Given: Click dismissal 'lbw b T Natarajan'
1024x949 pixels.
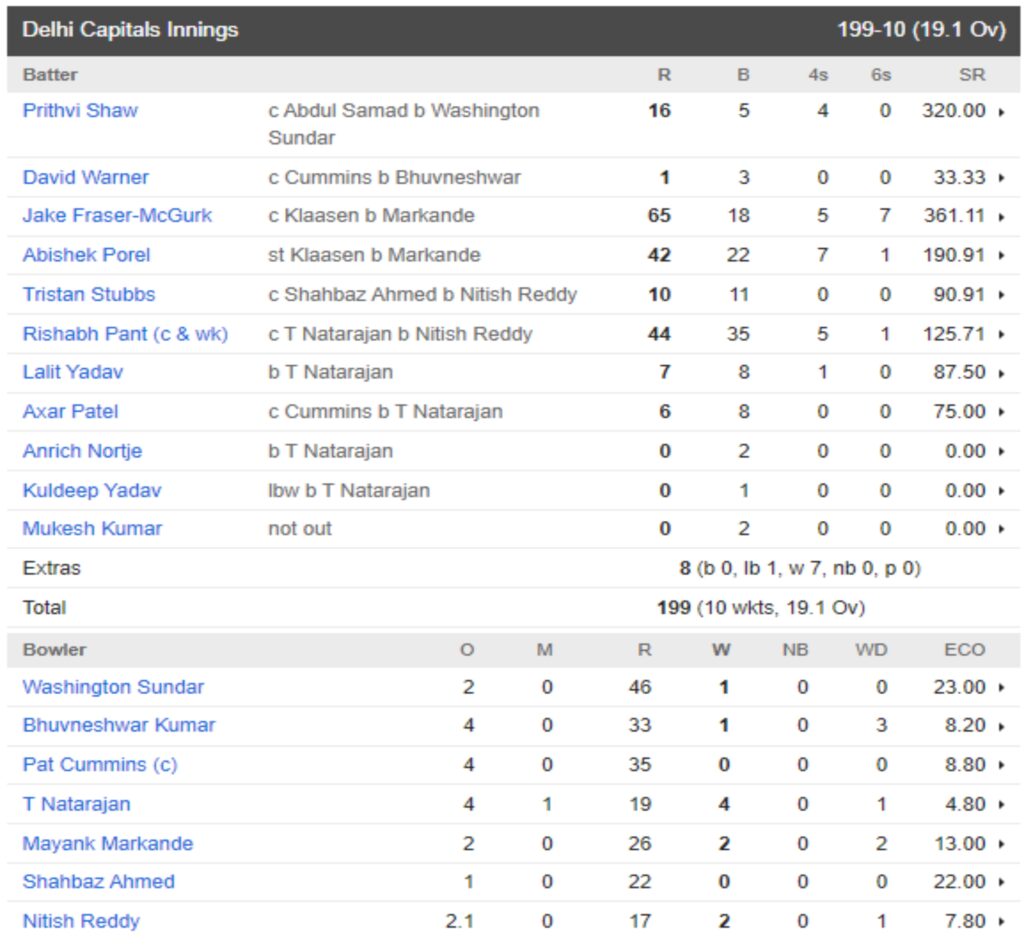Looking at the screenshot, I should tap(349, 491).
